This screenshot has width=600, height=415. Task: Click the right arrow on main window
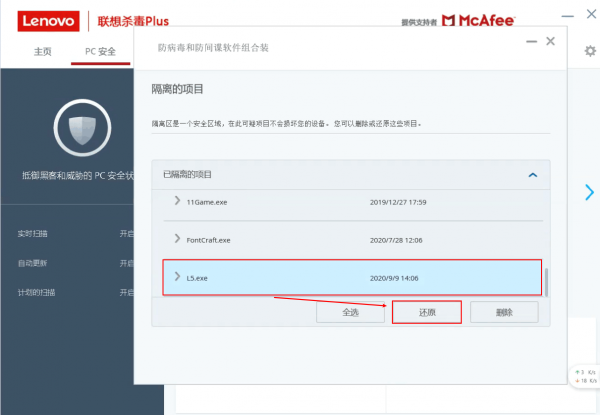click(x=589, y=192)
